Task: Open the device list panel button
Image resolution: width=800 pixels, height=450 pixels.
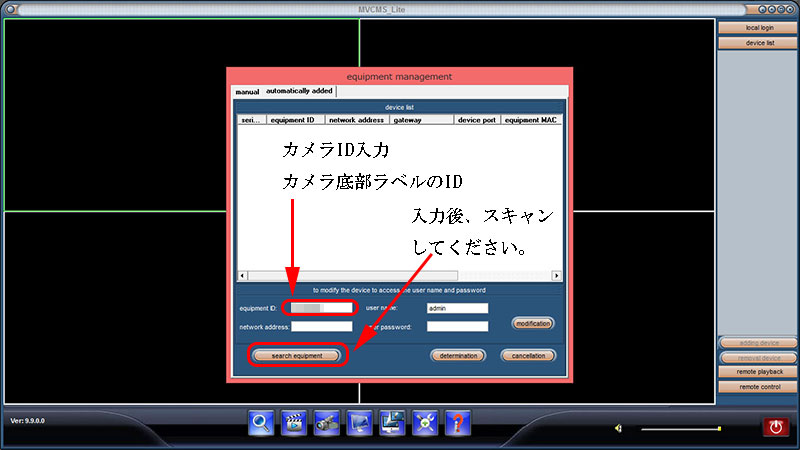Action: click(758, 43)
